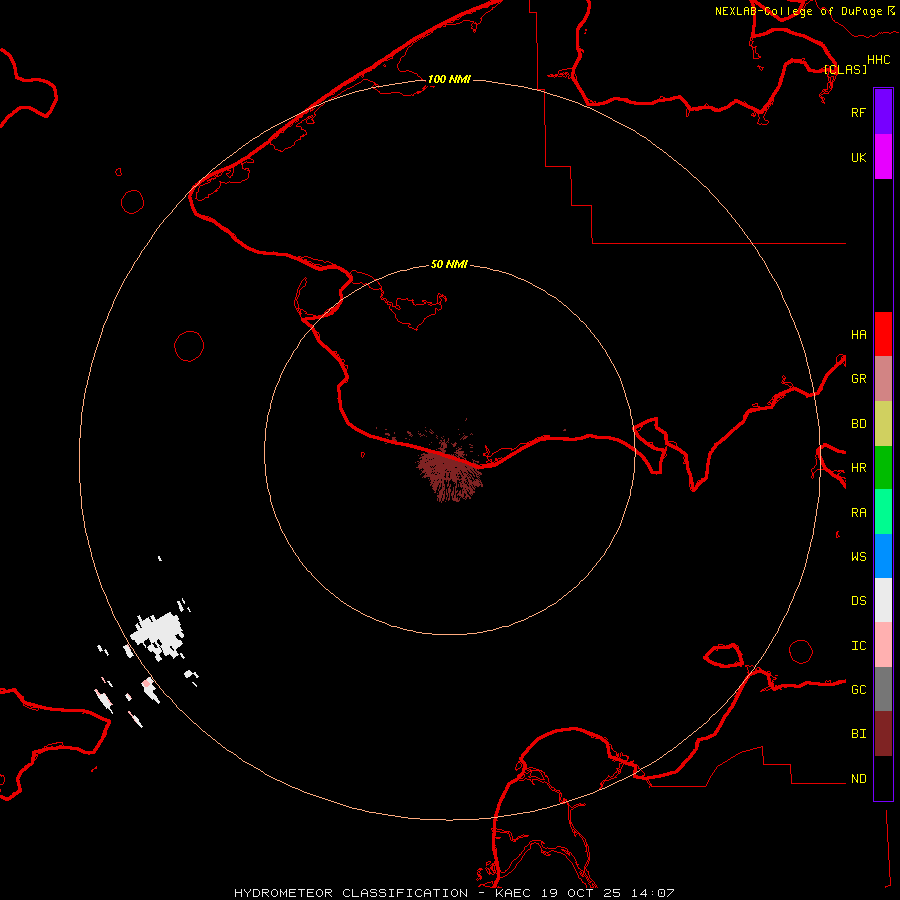Click the HA red legend swatch
The image size is (900, 900).
pyautogui.click(x=883, y=334)
